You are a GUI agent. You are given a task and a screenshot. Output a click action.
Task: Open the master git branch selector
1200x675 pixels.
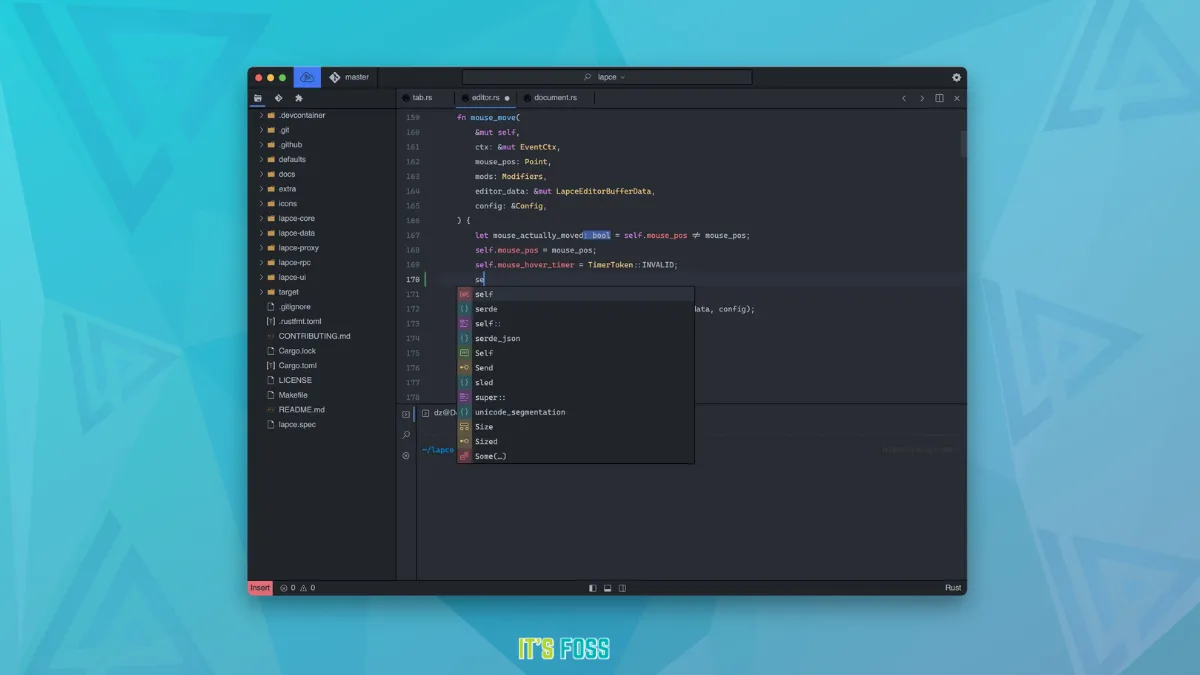pyautogui.click(x=349, y=77)
